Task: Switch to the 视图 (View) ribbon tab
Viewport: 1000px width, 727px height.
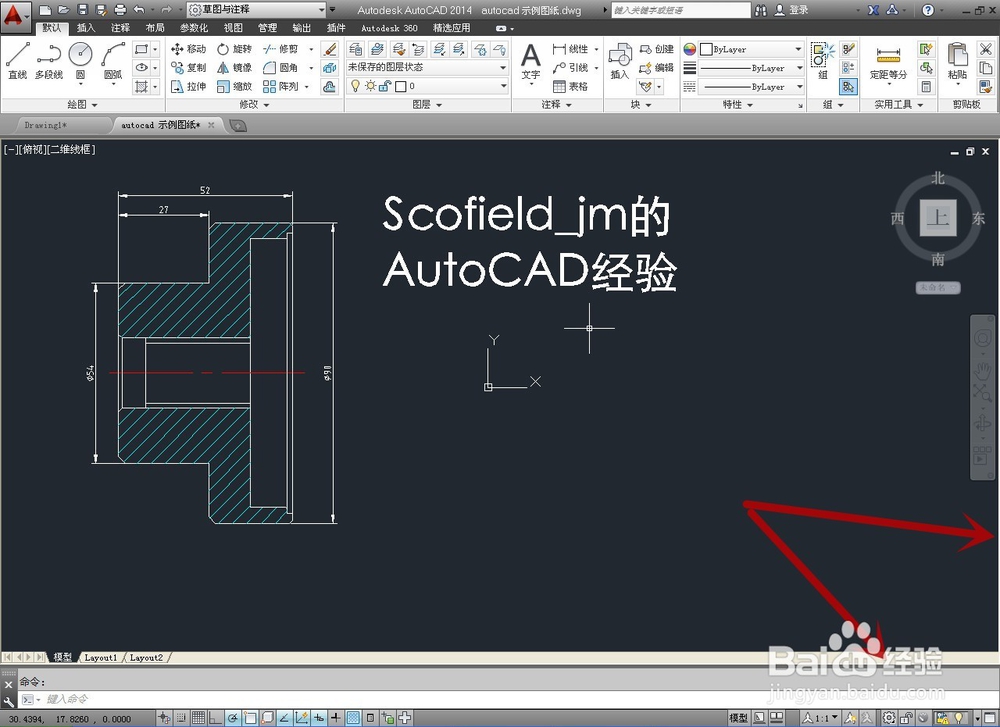Action: 233,28
